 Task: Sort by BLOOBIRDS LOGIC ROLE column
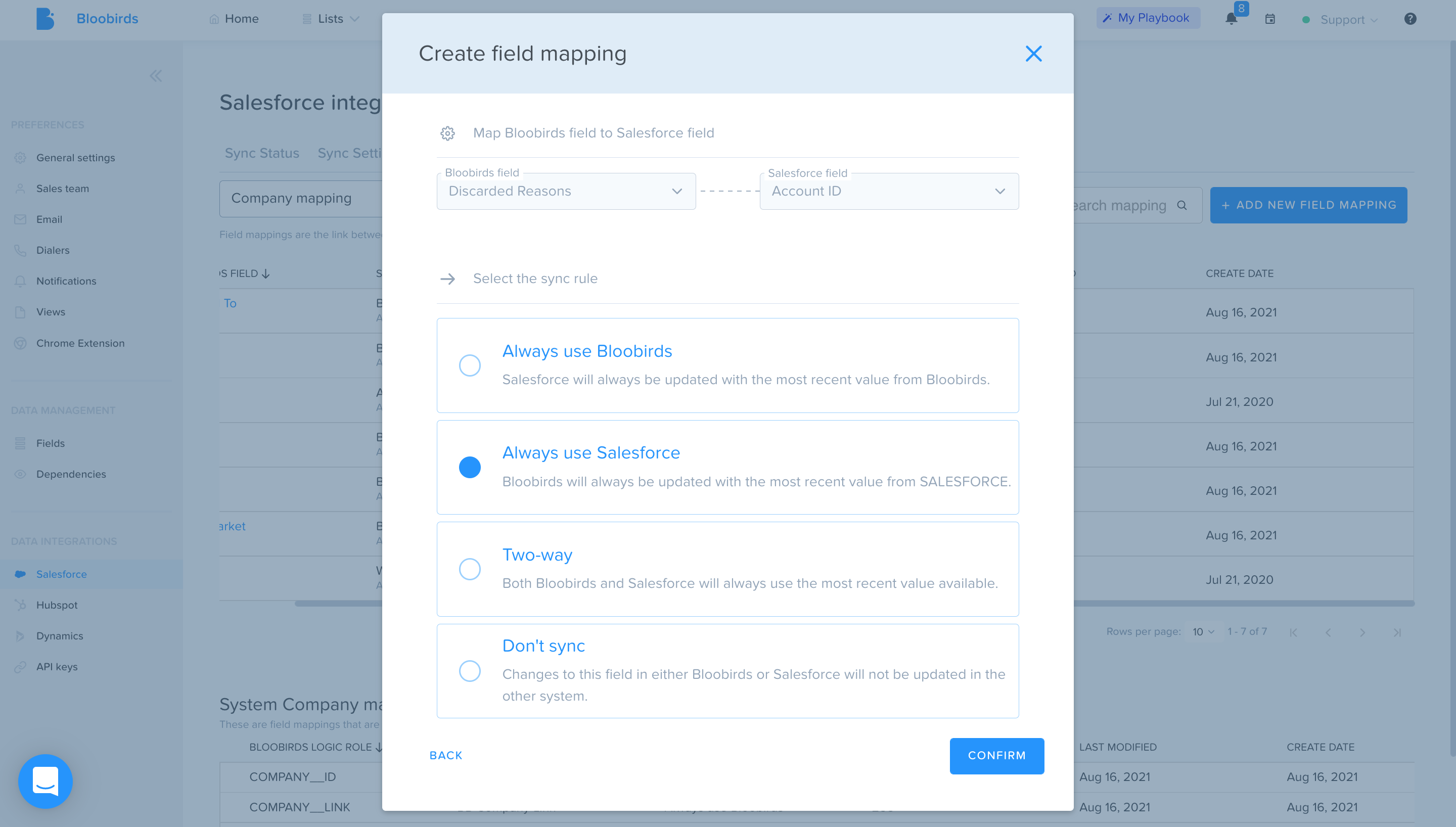click(315, 747)
